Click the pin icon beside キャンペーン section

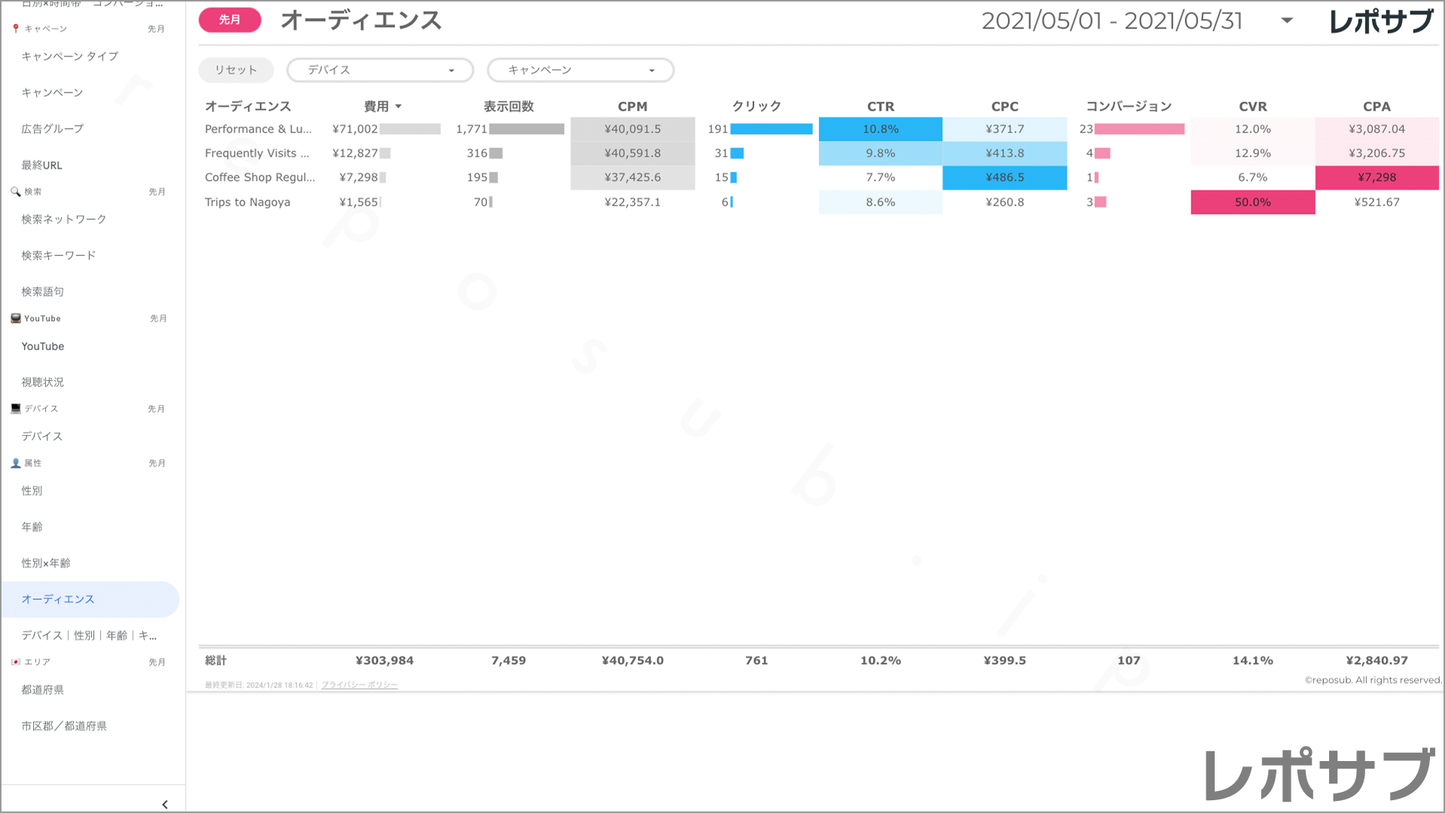tap(15, 29)
